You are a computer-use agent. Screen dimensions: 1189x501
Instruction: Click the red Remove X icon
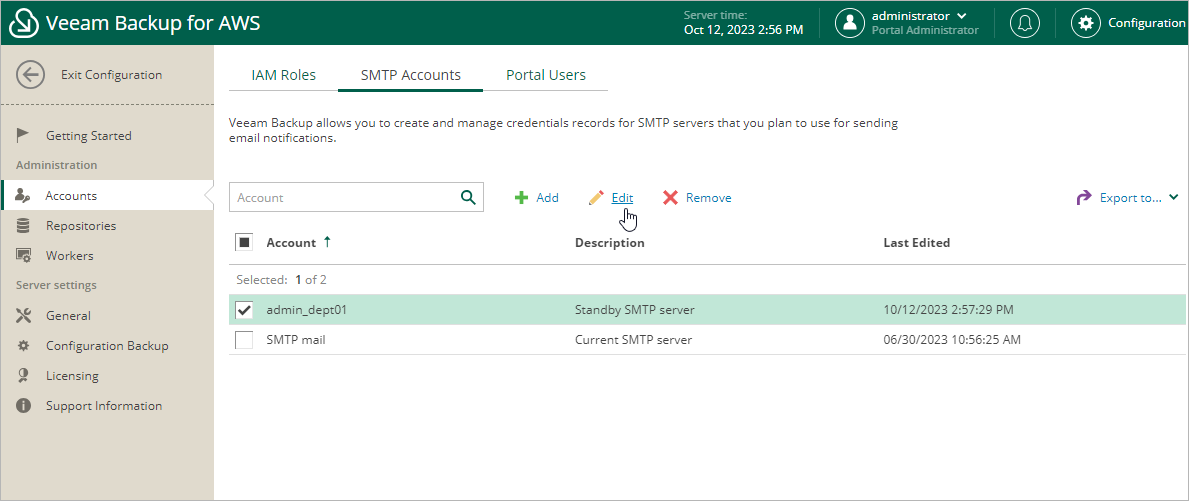coord(670,198)
